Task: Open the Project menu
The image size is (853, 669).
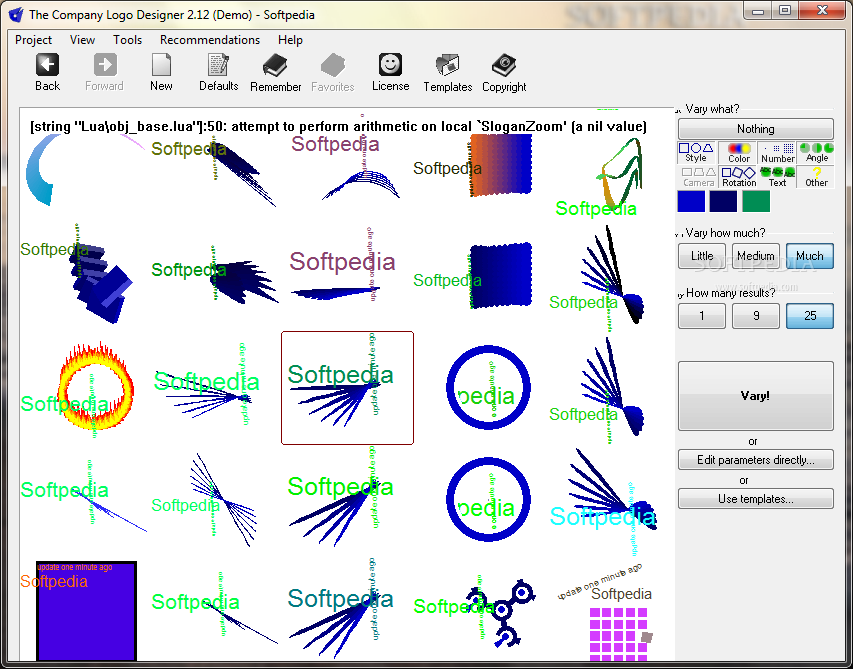Action: tap(34, 40)
